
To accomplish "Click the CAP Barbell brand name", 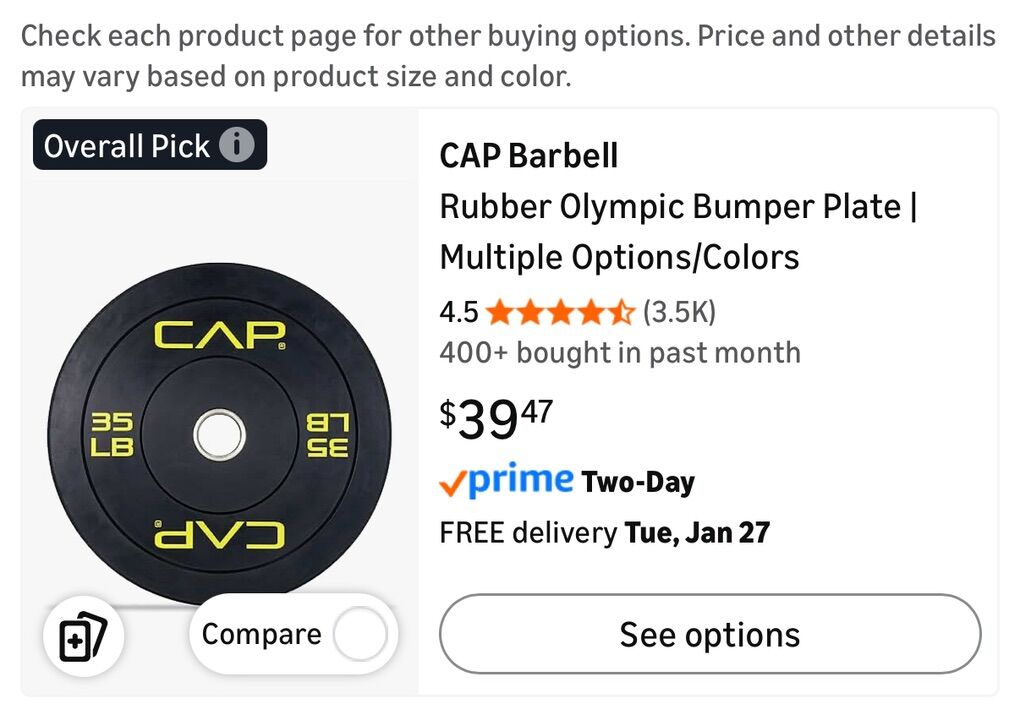I will tap(528, 156).
